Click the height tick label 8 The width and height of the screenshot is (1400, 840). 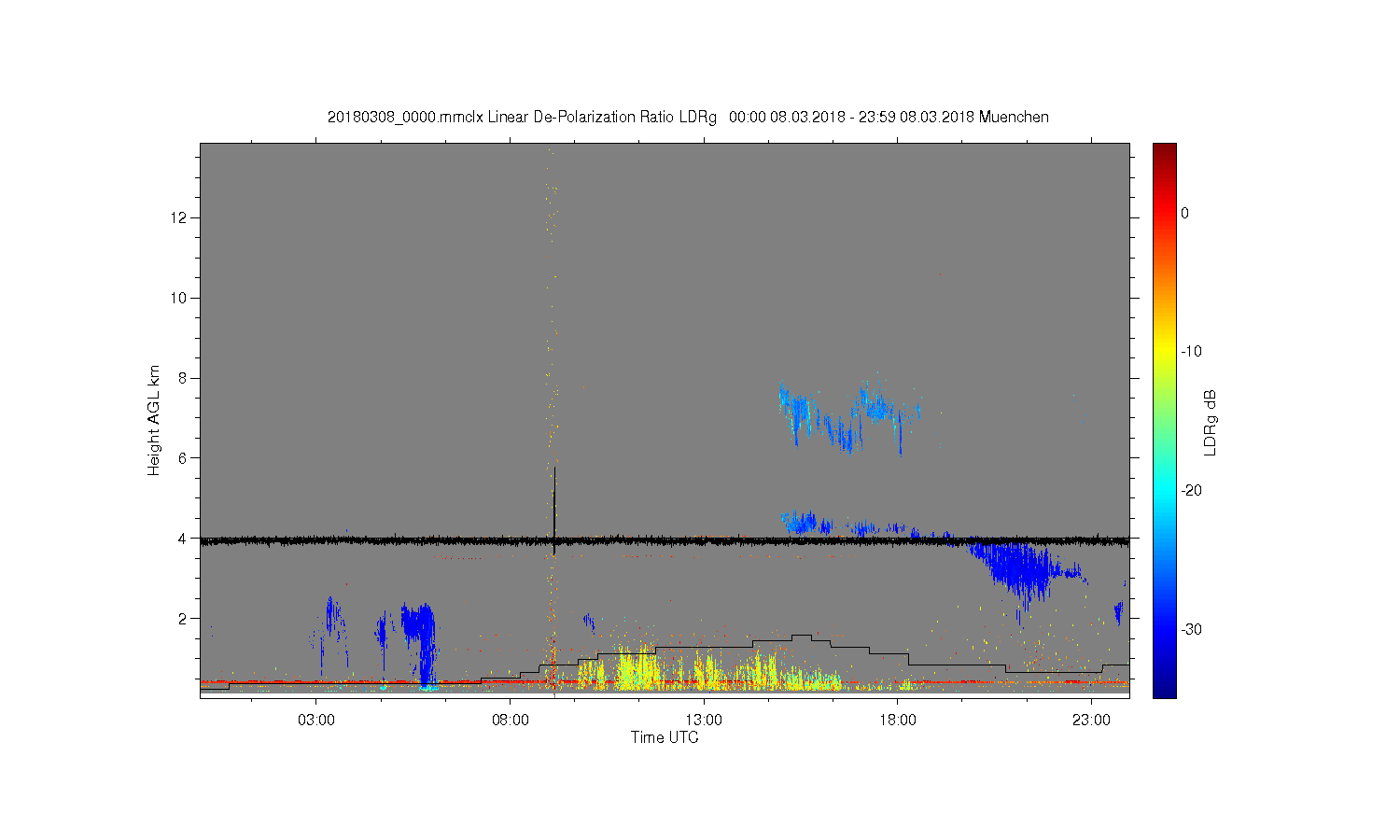click(184, 378)
